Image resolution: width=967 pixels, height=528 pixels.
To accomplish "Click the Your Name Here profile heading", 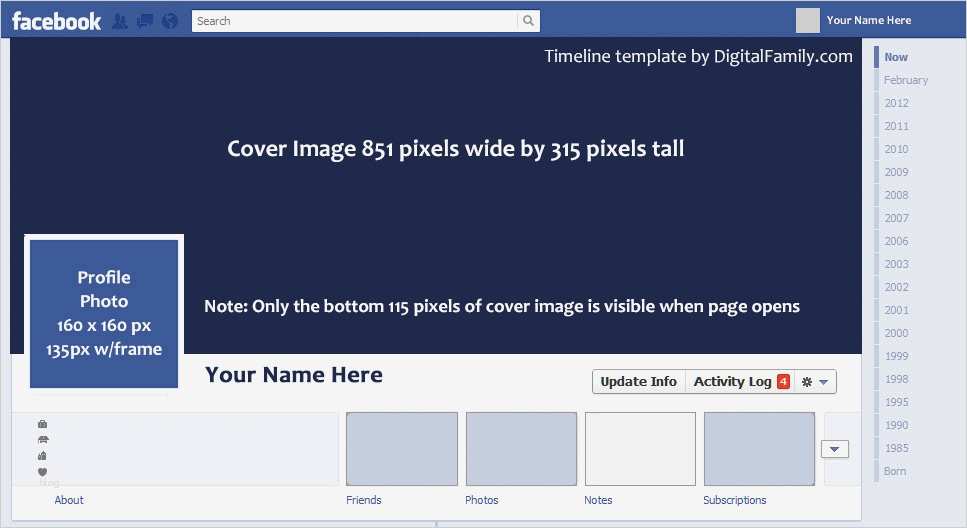I will [x=294, y=375].
